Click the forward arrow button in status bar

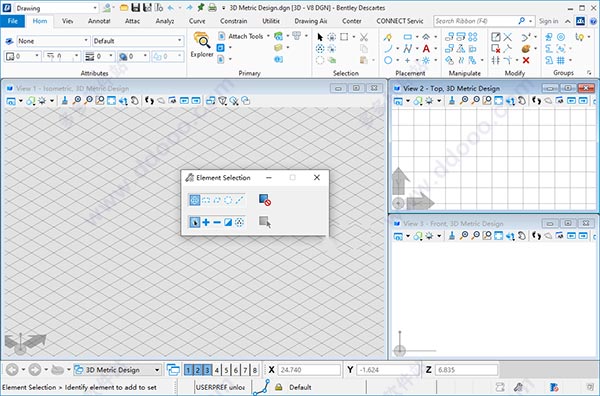34,370
